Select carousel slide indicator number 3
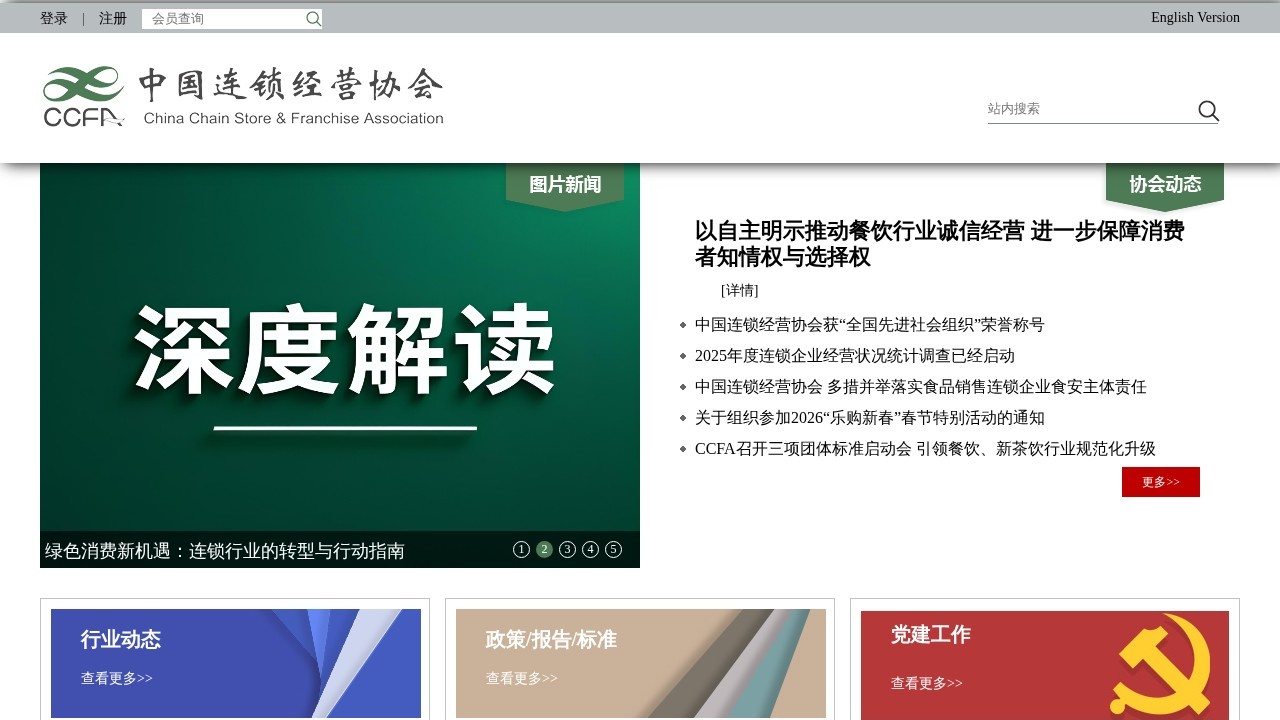The height and width of the screenshot is (720, 1280). coord(567,549)
